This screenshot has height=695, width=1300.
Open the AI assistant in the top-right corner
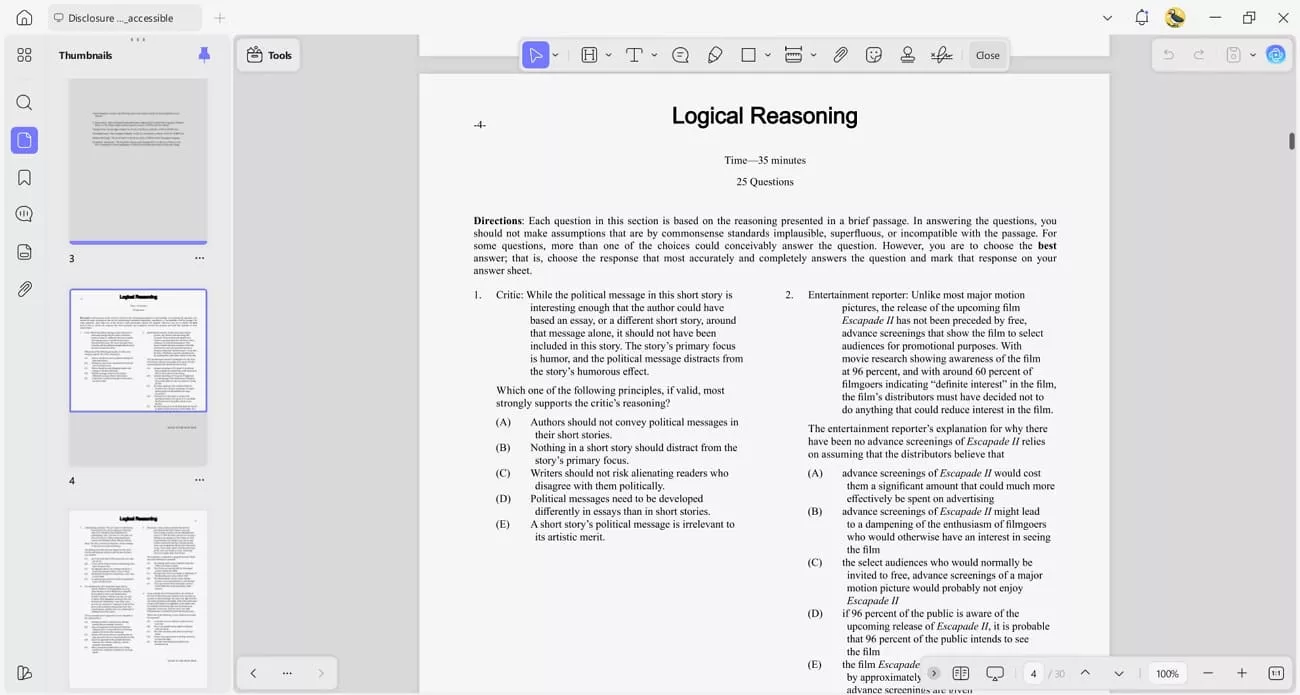click(1276, 55)
